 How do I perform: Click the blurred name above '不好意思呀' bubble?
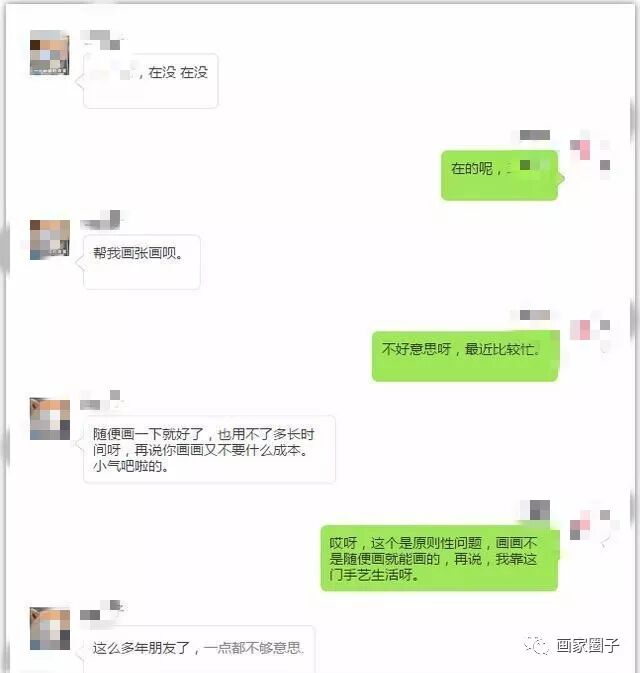[534, 315]
